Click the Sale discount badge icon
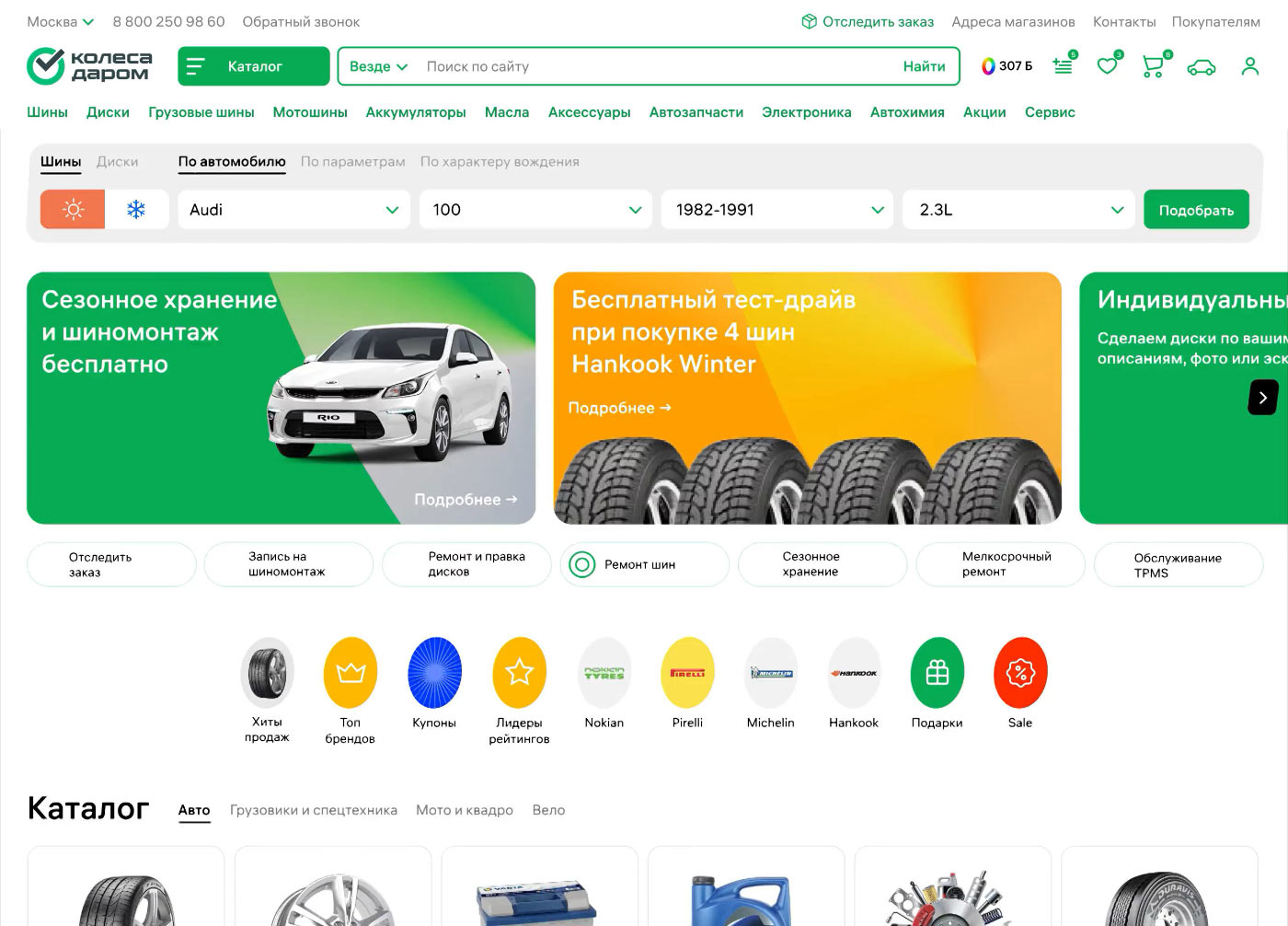1288x926 pixels. 1020,673
